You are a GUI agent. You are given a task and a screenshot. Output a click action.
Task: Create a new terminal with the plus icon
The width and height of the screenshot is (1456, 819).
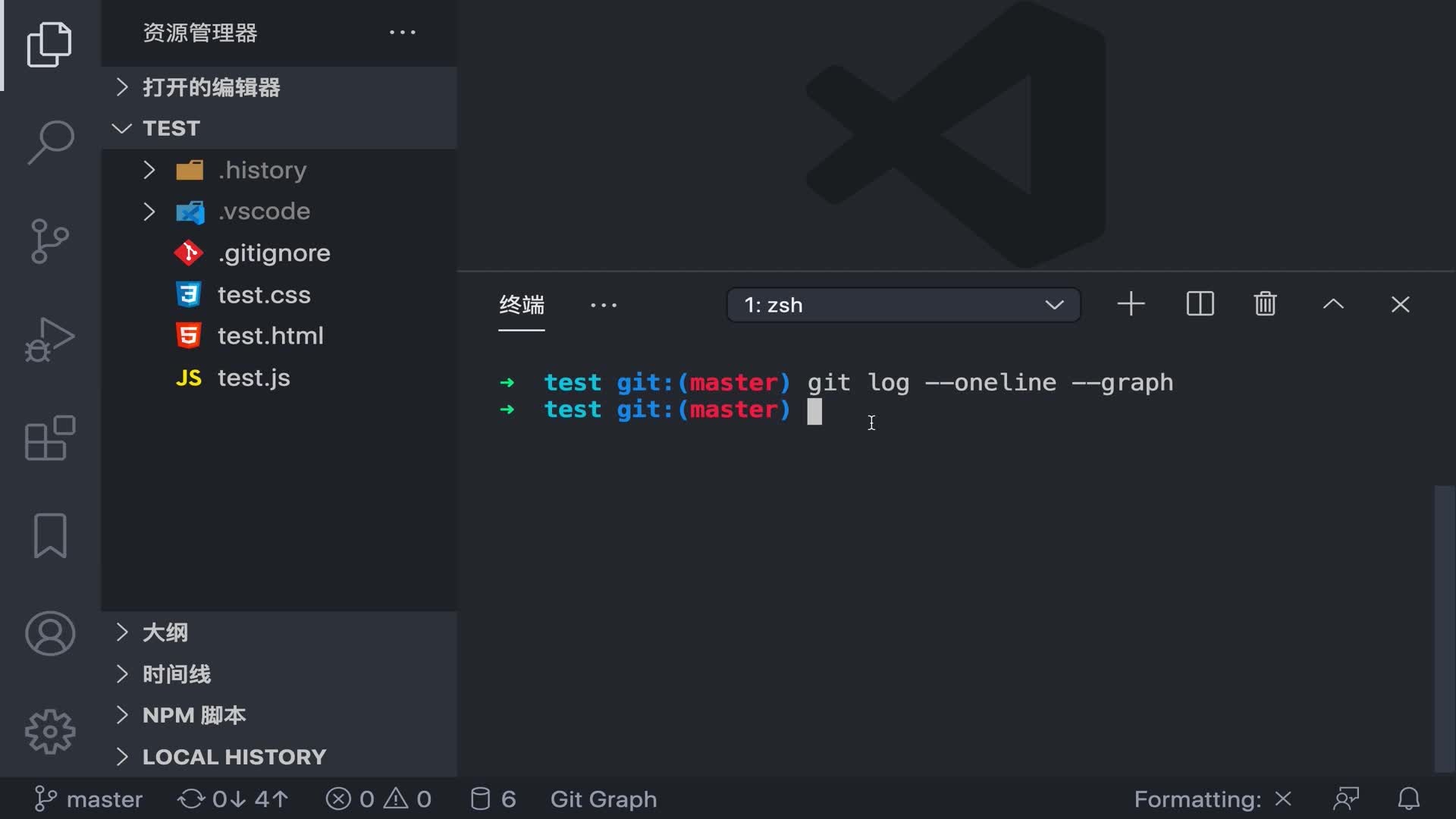click(x=1131, y=305)
